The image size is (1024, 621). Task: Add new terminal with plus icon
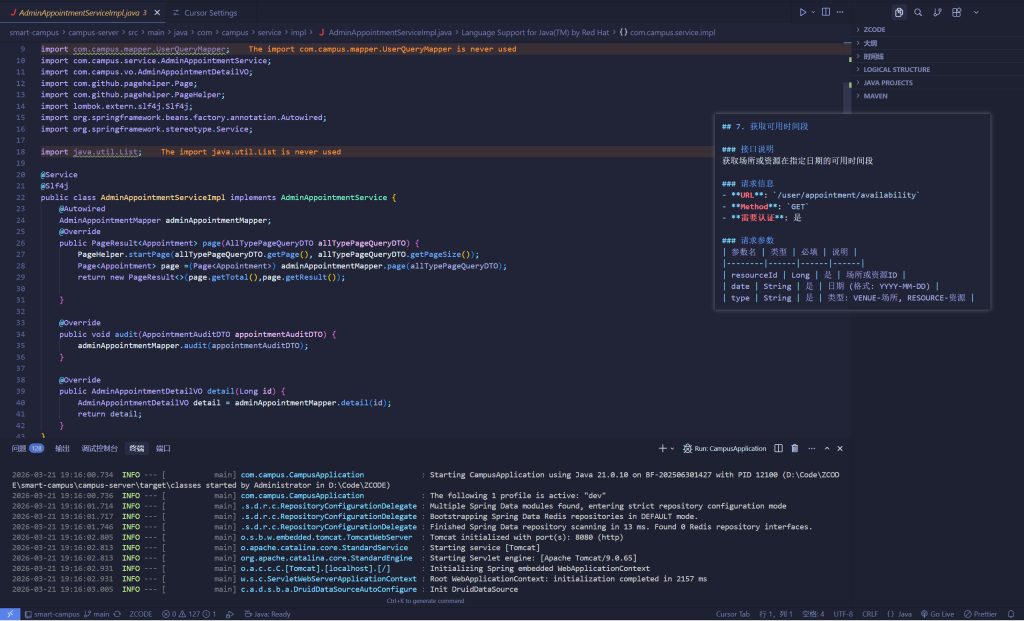pos(661,449)
